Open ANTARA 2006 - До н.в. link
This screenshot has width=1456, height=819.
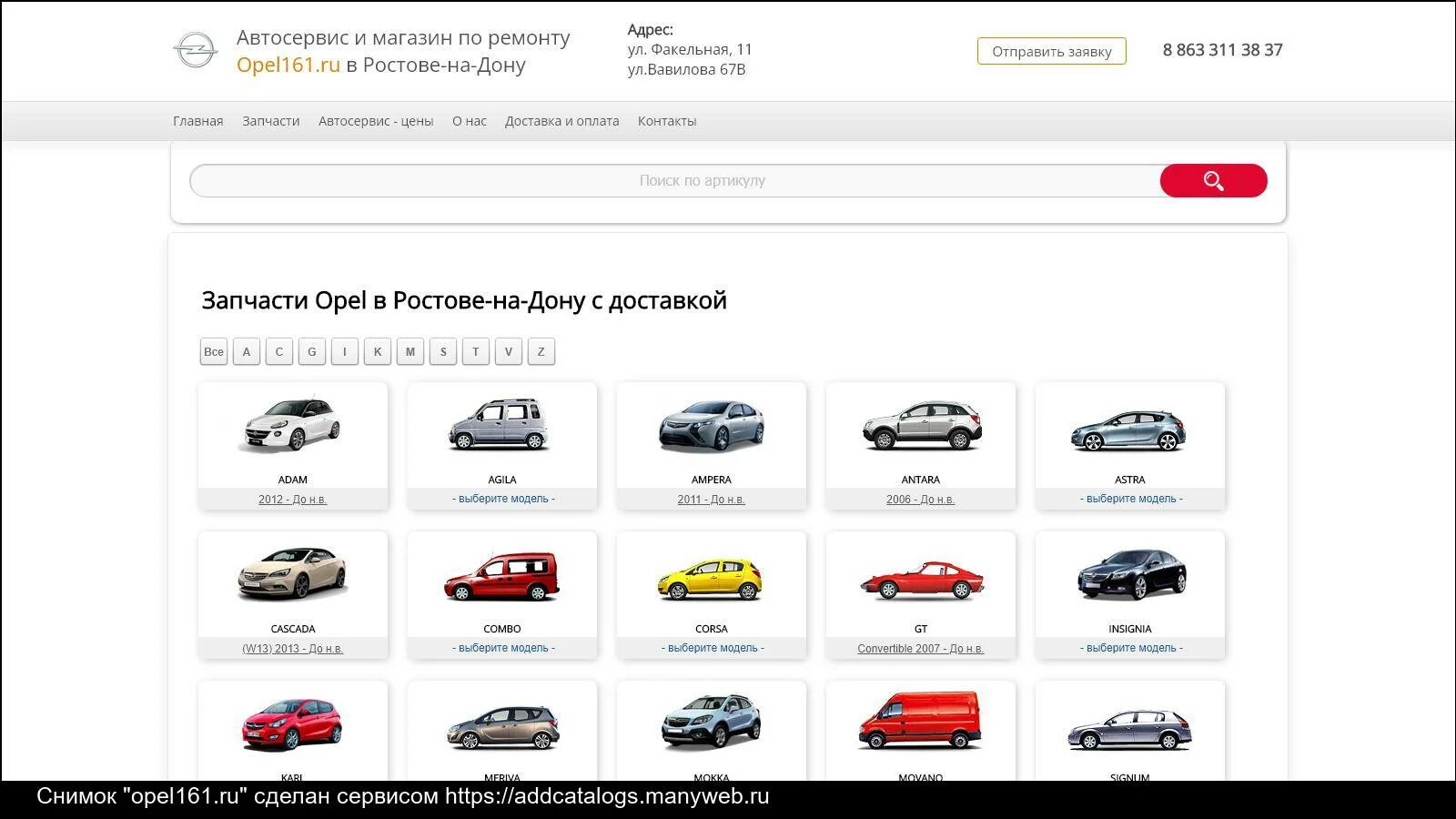(x=920, y=500)
